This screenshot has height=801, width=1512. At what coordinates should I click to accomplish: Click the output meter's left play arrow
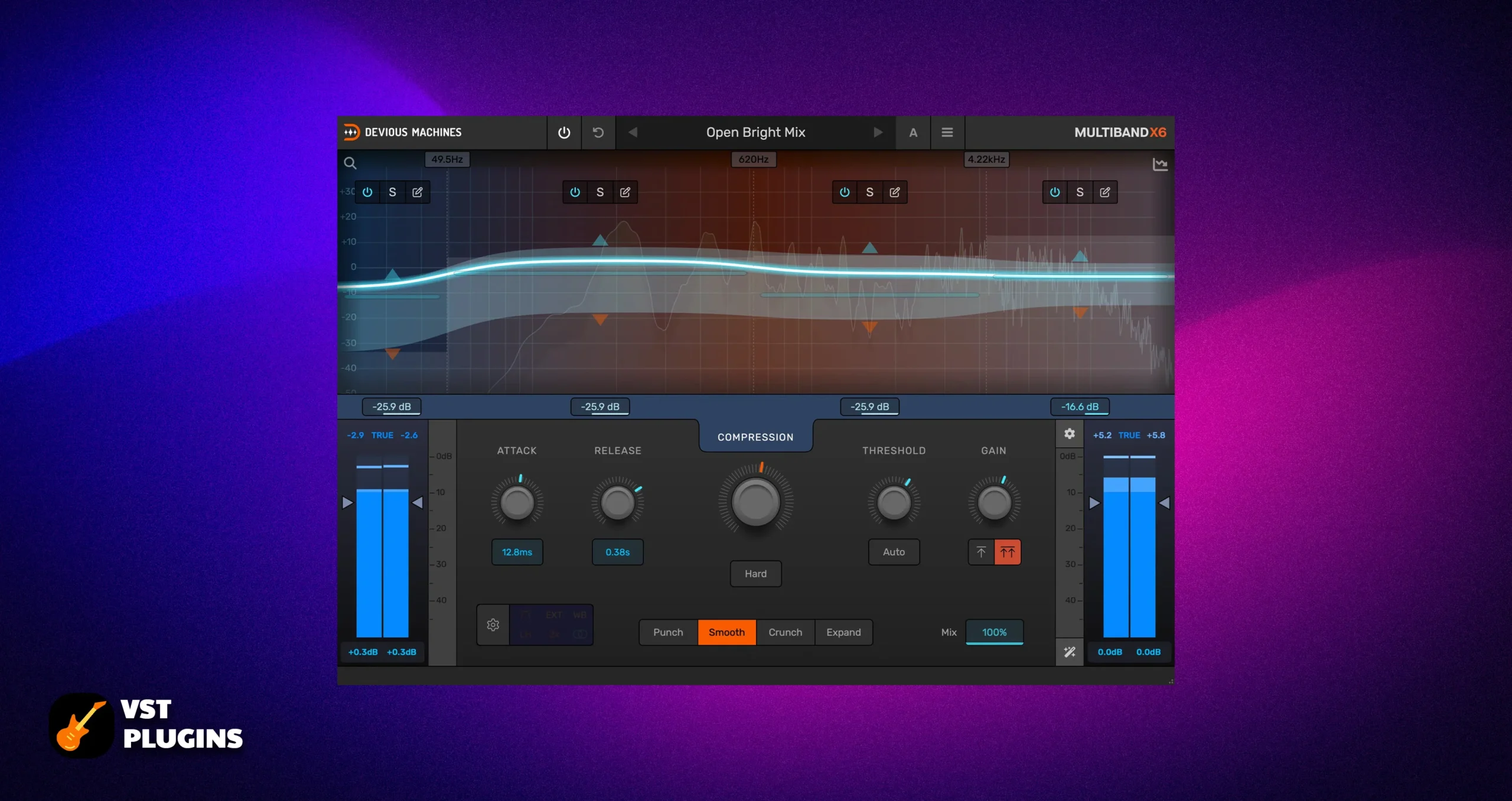point(1094,504)
